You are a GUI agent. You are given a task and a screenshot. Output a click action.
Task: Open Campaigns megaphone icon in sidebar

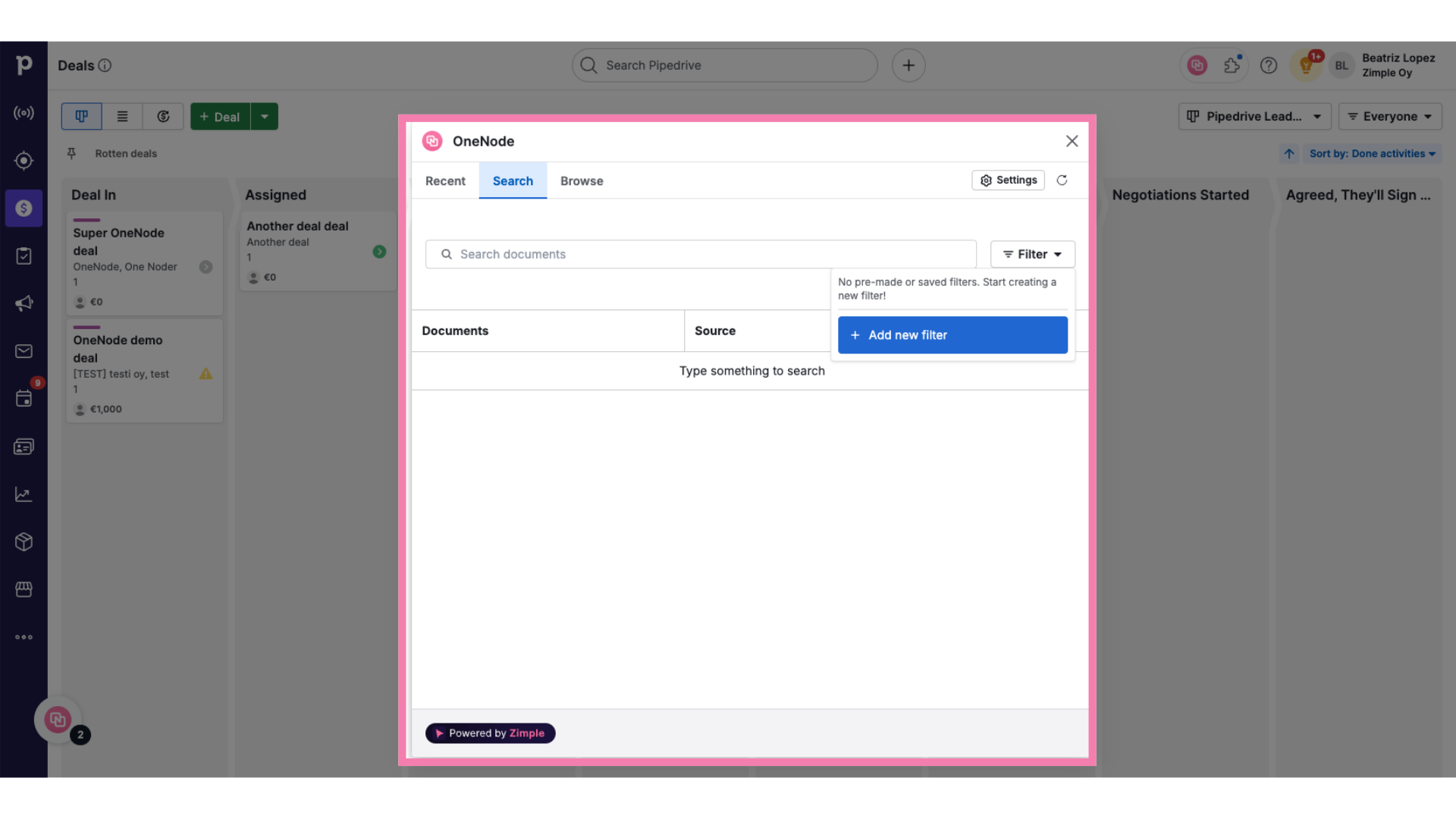tap(24, 303)
